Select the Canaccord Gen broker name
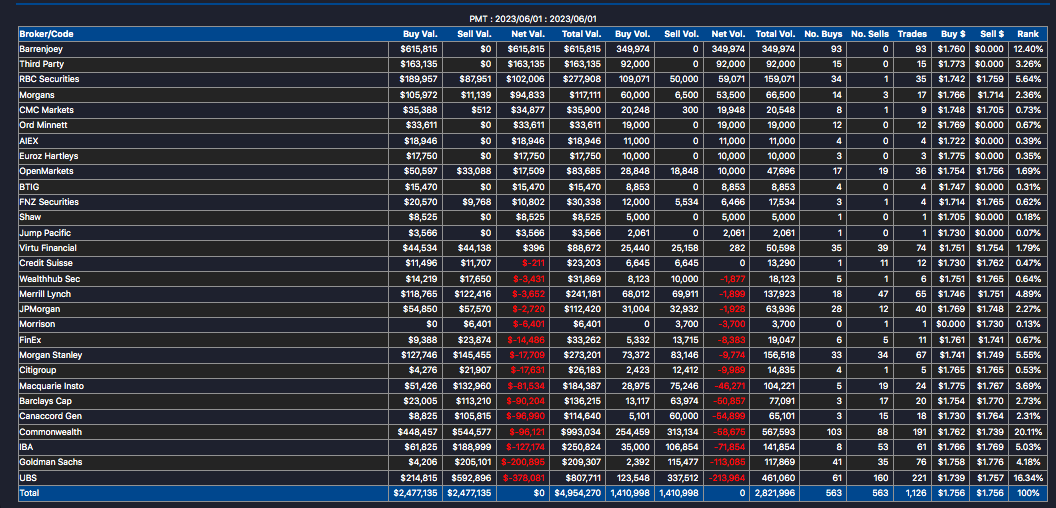Screen dimensions: 1056x508 point(50,416)
